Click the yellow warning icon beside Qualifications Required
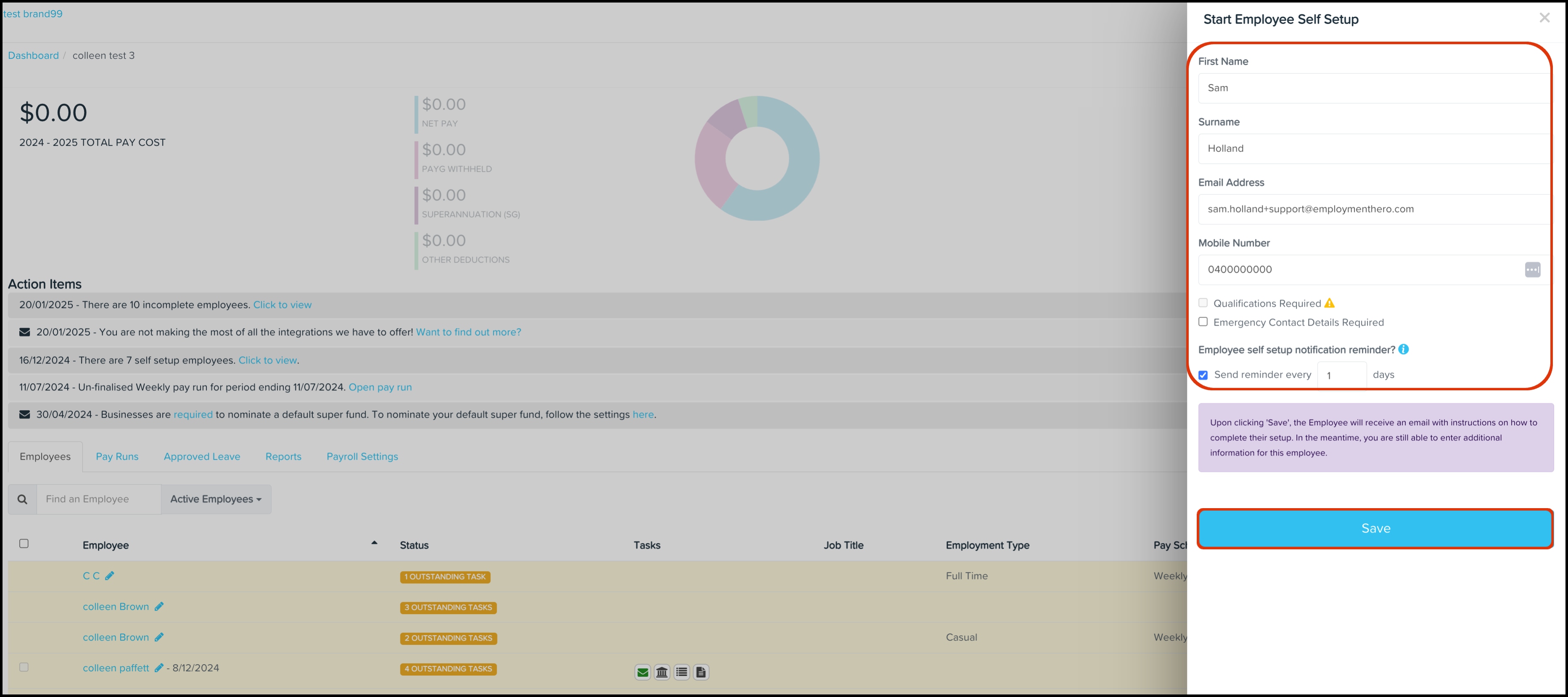 [1330, 303]
